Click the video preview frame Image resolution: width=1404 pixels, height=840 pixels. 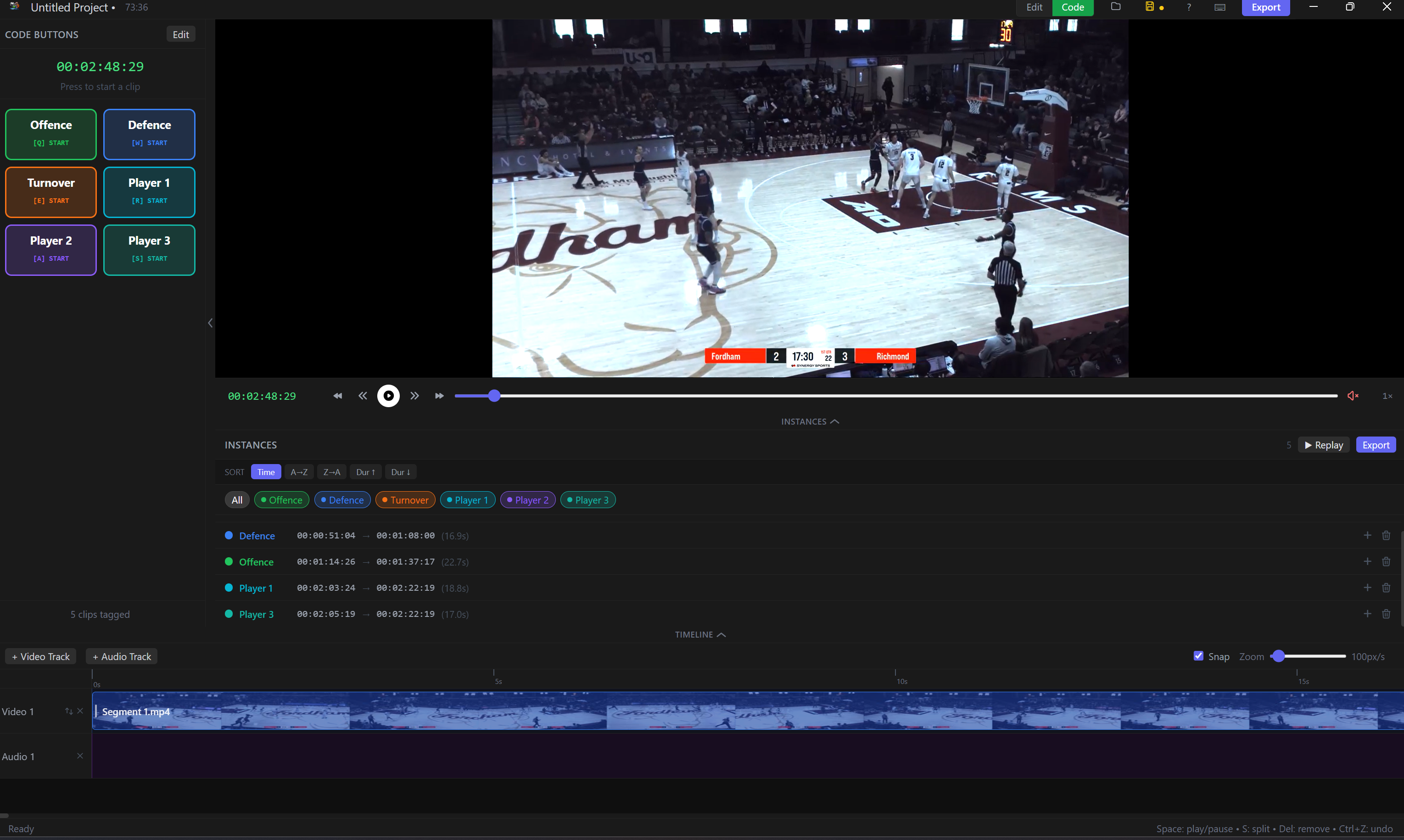(x=810, y=198)
